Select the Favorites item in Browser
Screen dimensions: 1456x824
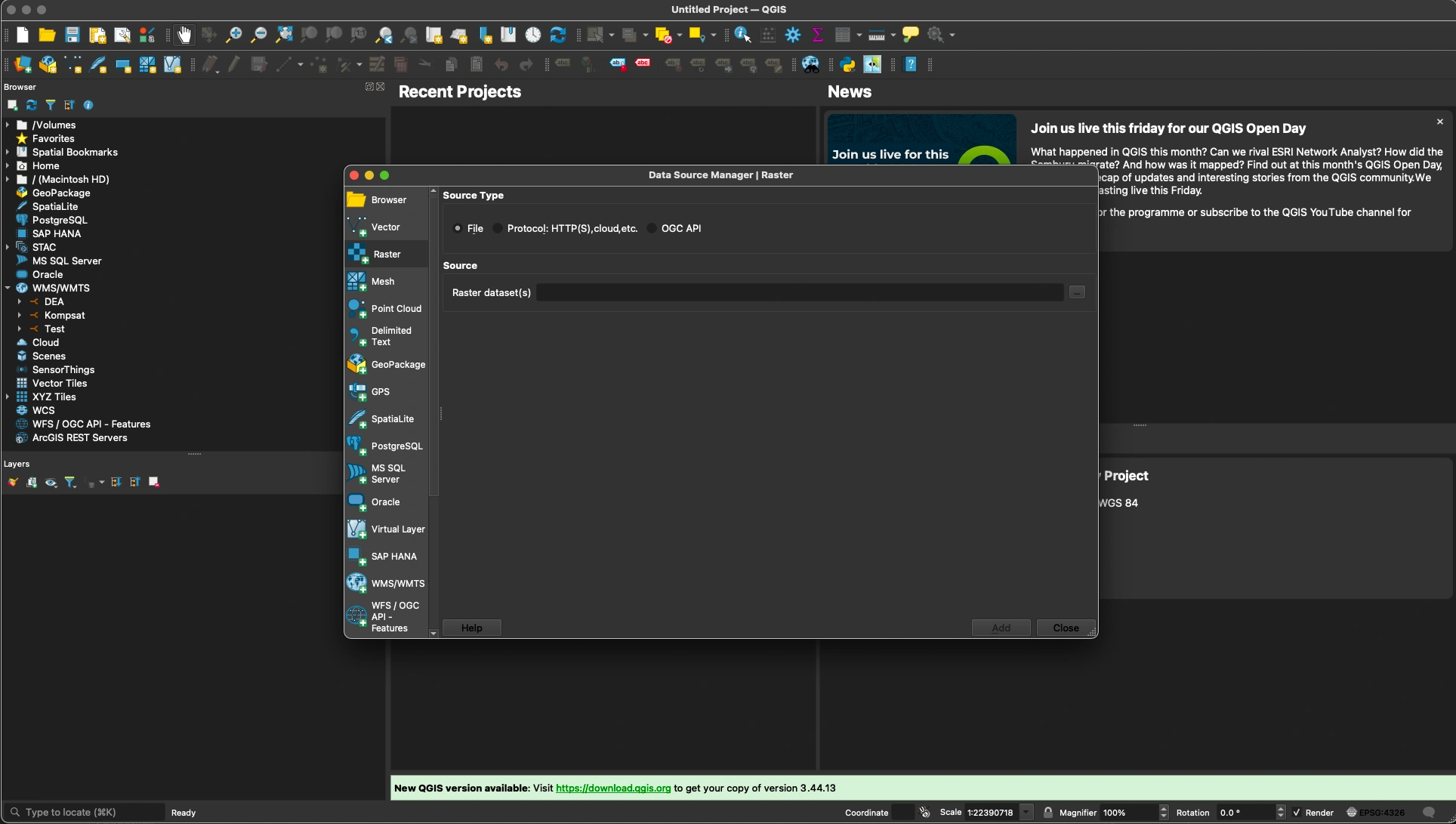pos(54,139)
